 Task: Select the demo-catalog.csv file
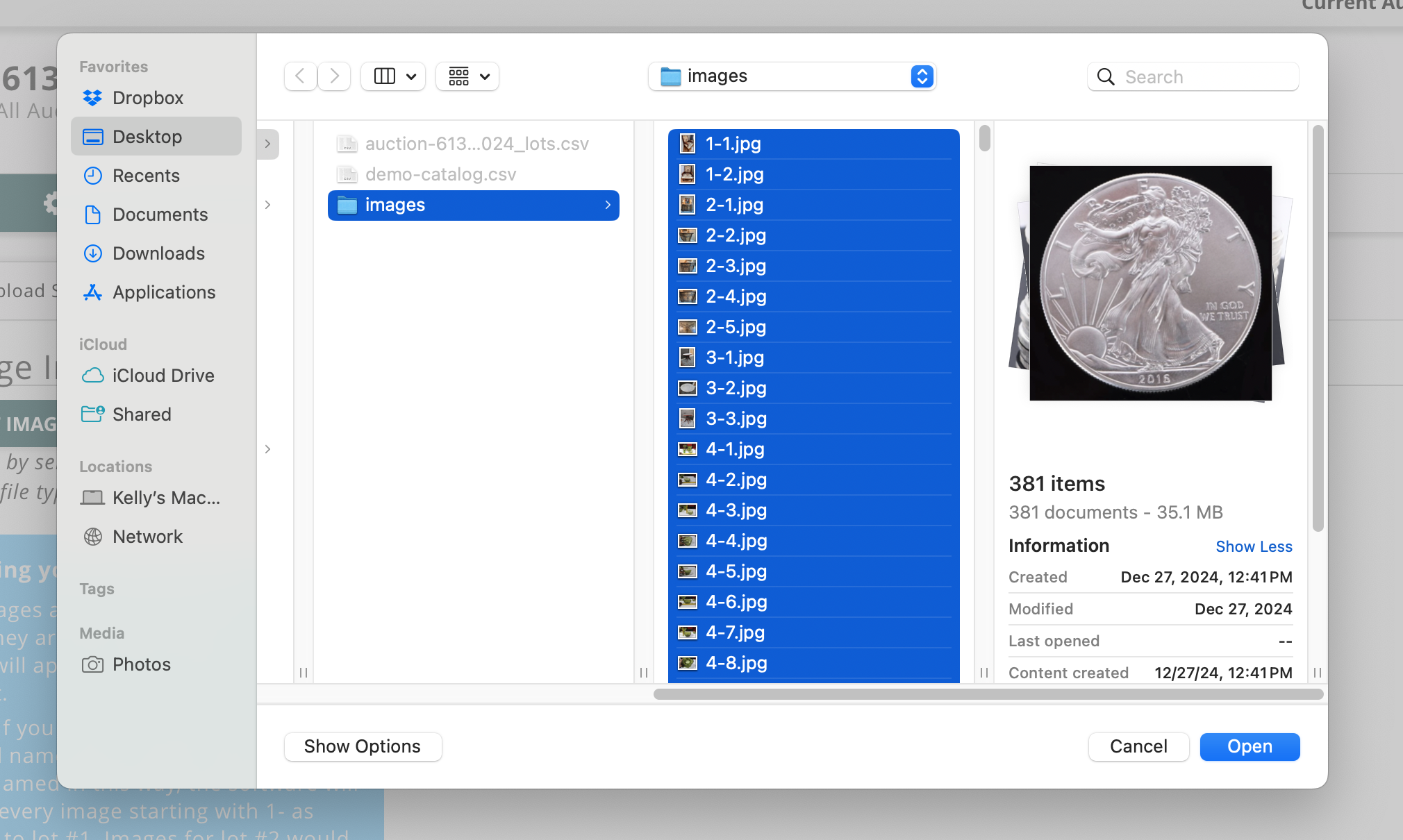(440, 174)
